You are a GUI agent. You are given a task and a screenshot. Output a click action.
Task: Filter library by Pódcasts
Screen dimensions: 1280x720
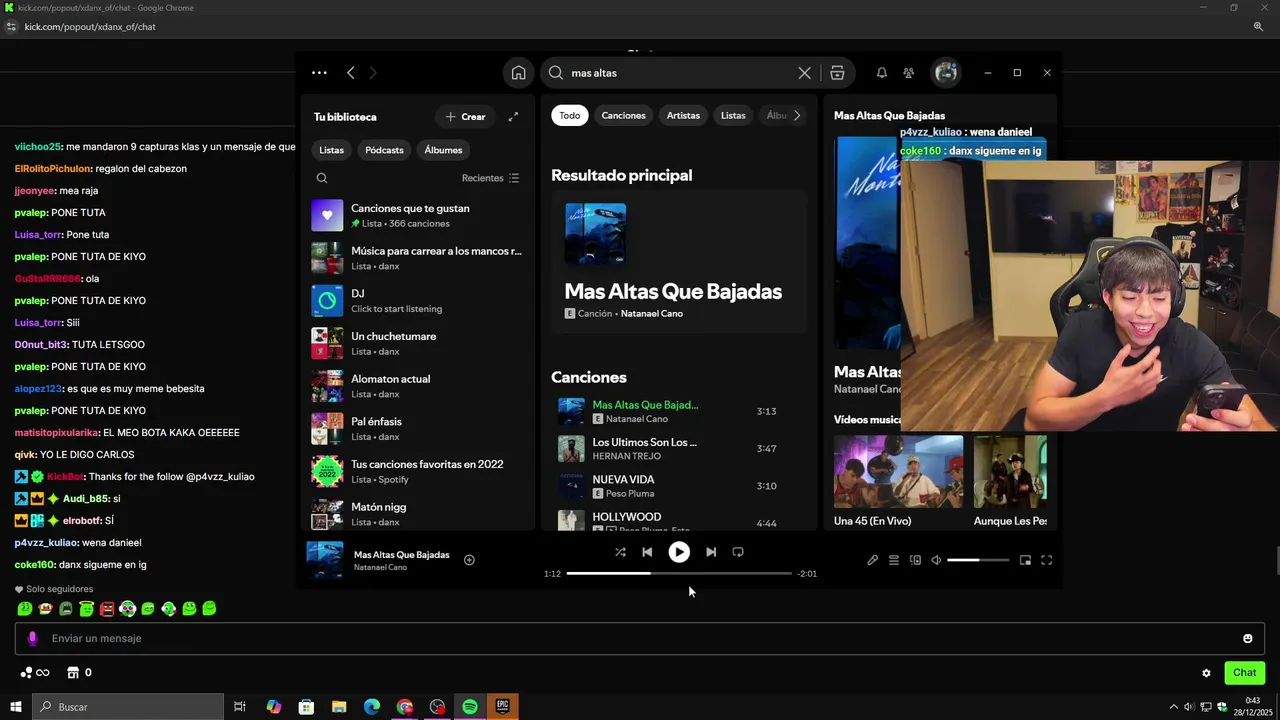click(384, 150)
